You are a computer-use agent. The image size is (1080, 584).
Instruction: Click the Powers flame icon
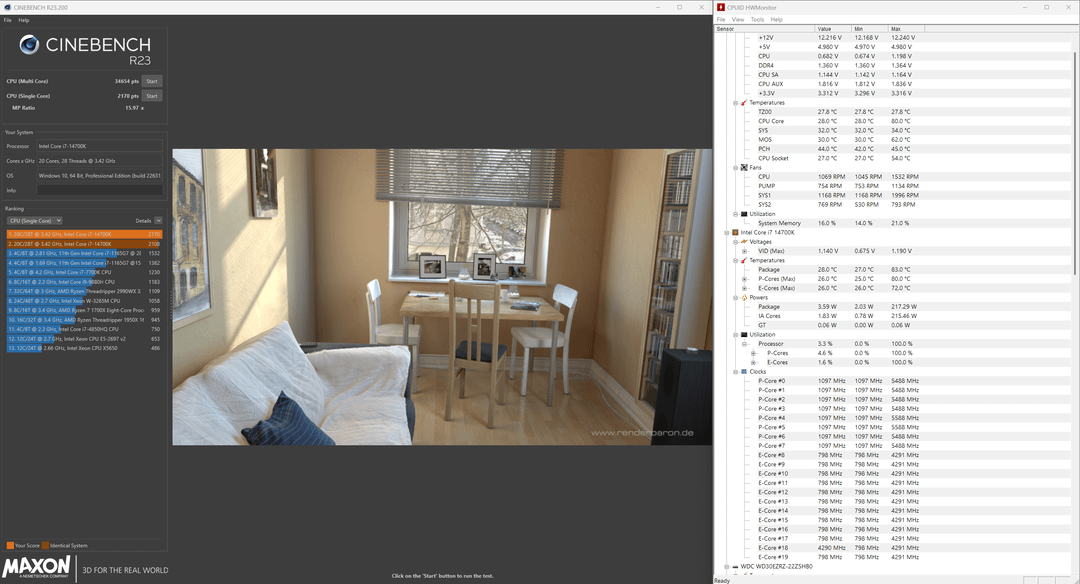point(744,298)
